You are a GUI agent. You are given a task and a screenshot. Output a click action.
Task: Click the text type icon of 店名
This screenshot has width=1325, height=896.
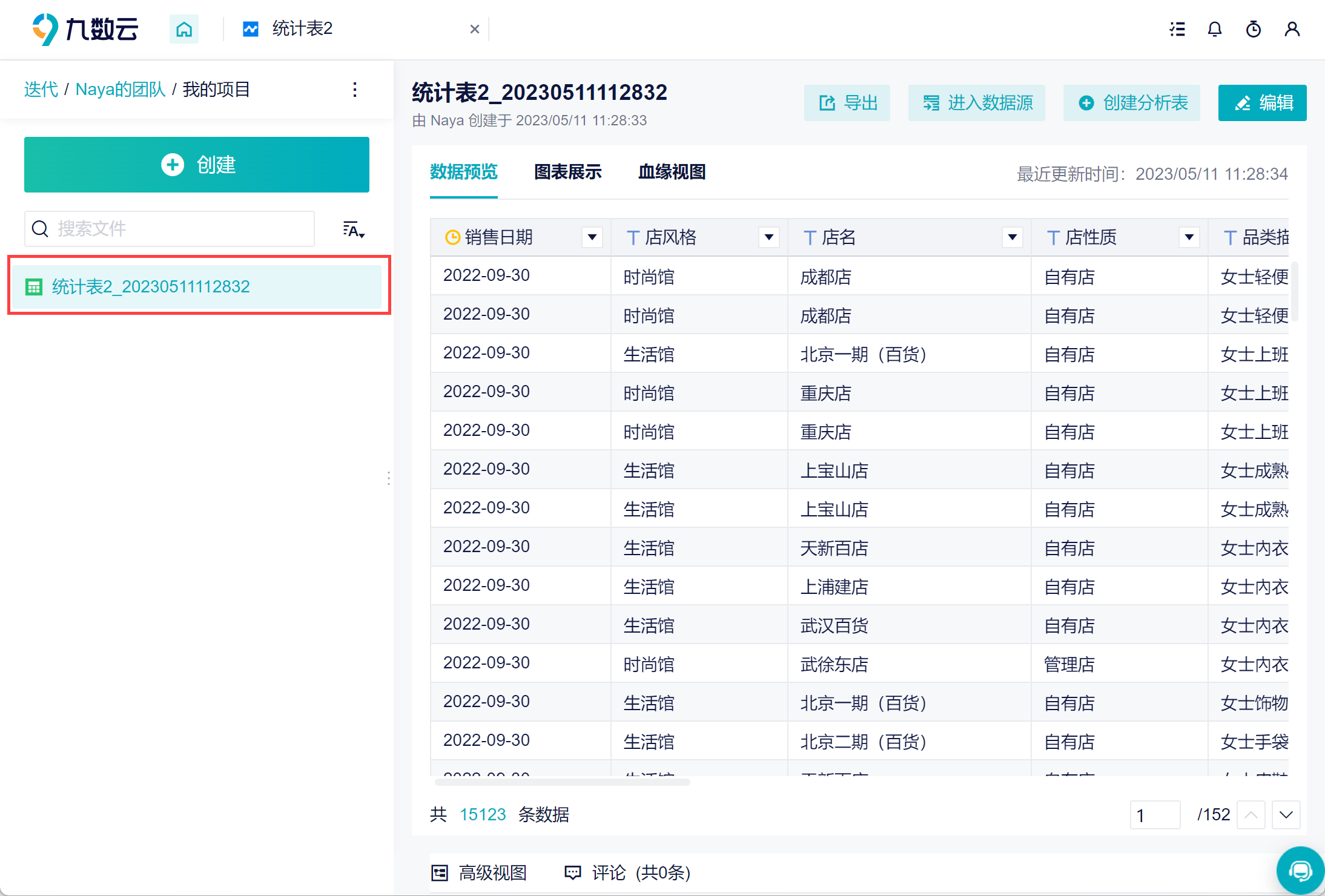(810, 238)
